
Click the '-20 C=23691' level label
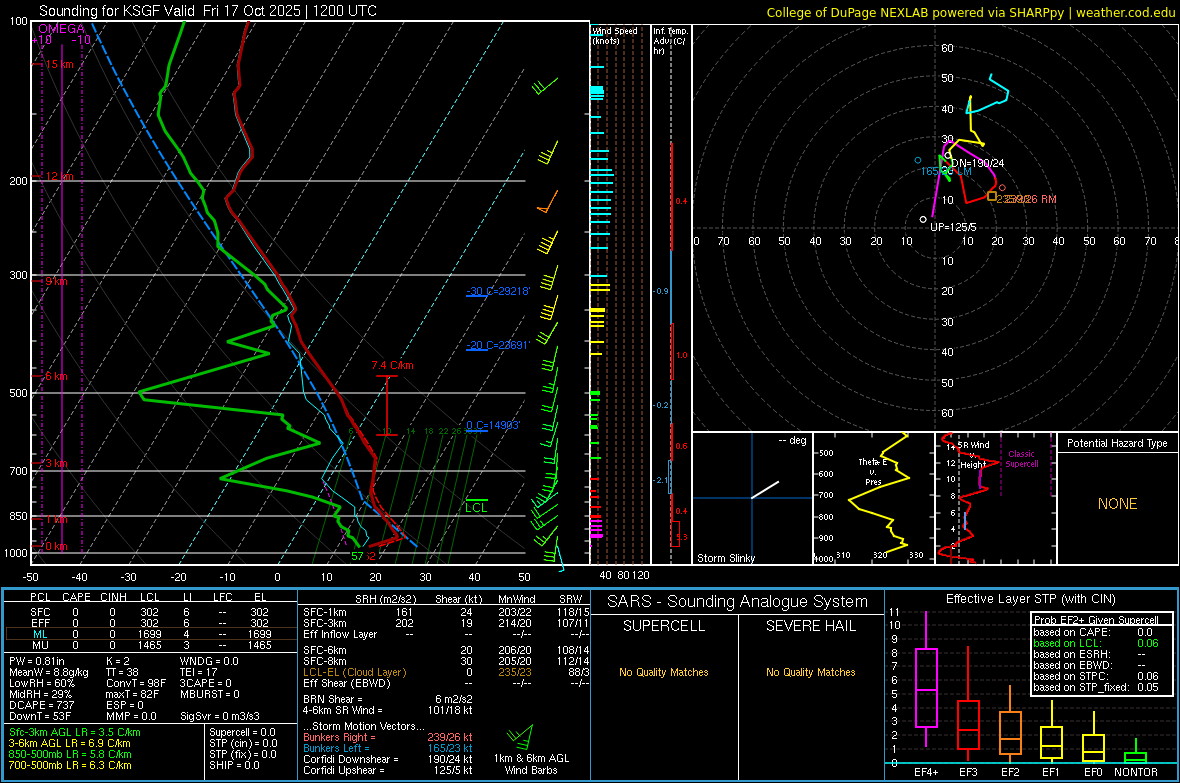click(498, 345)
